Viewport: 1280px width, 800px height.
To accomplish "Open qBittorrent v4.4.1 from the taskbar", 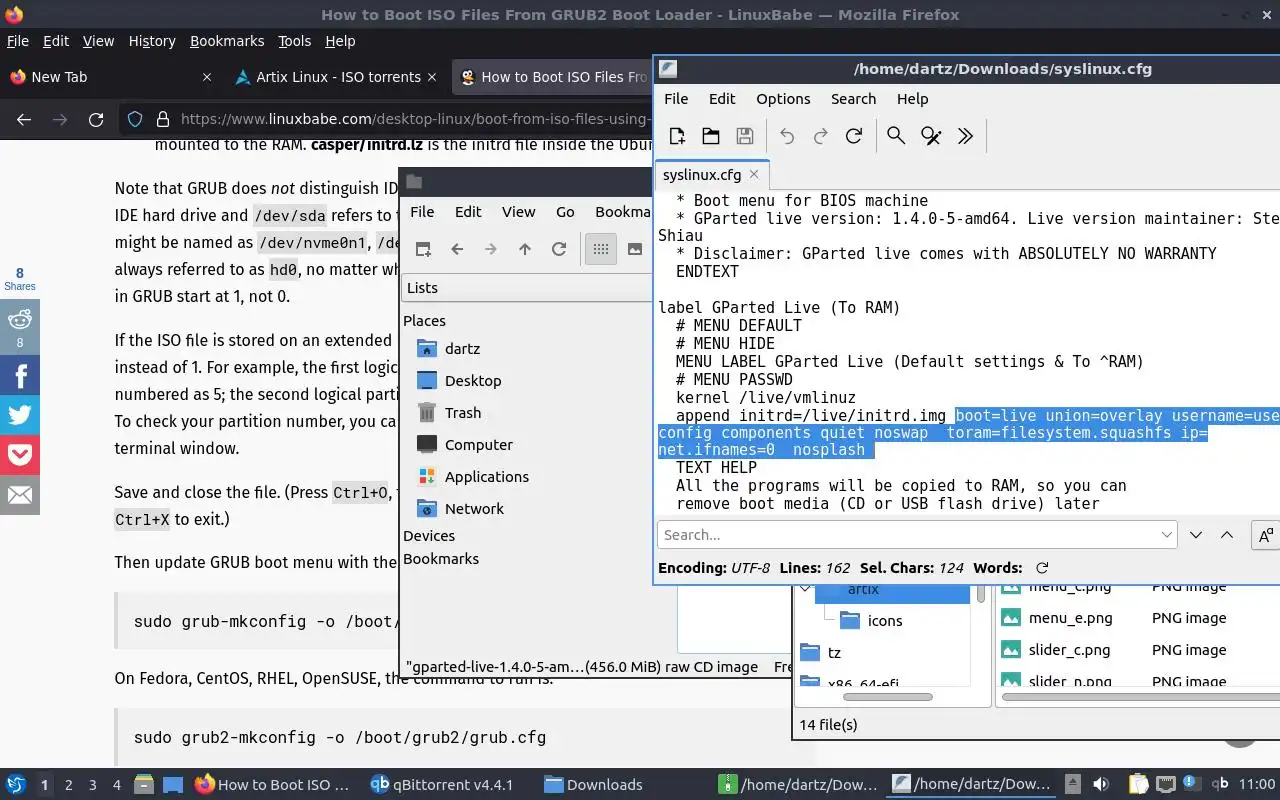I will tap(441, 785).
